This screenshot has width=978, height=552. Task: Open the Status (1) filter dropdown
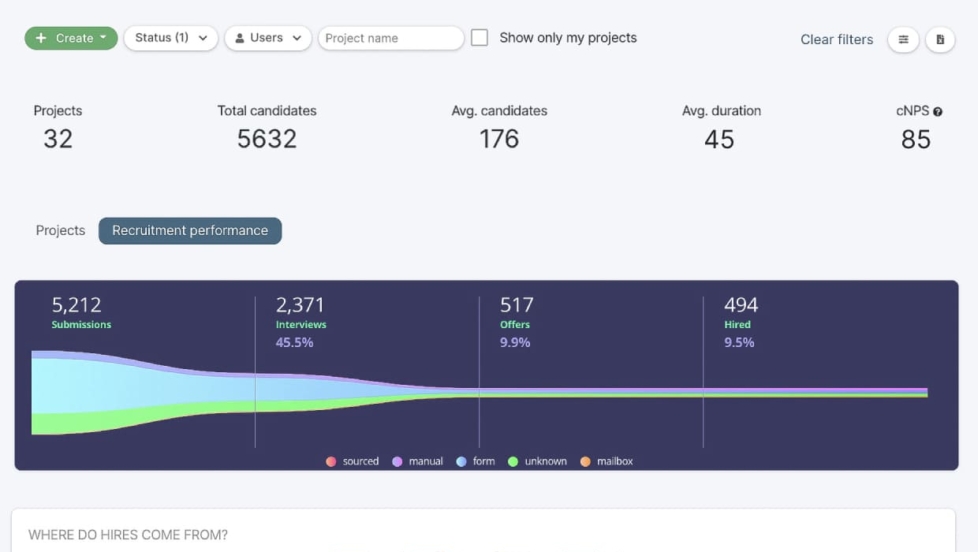[171, 38]
